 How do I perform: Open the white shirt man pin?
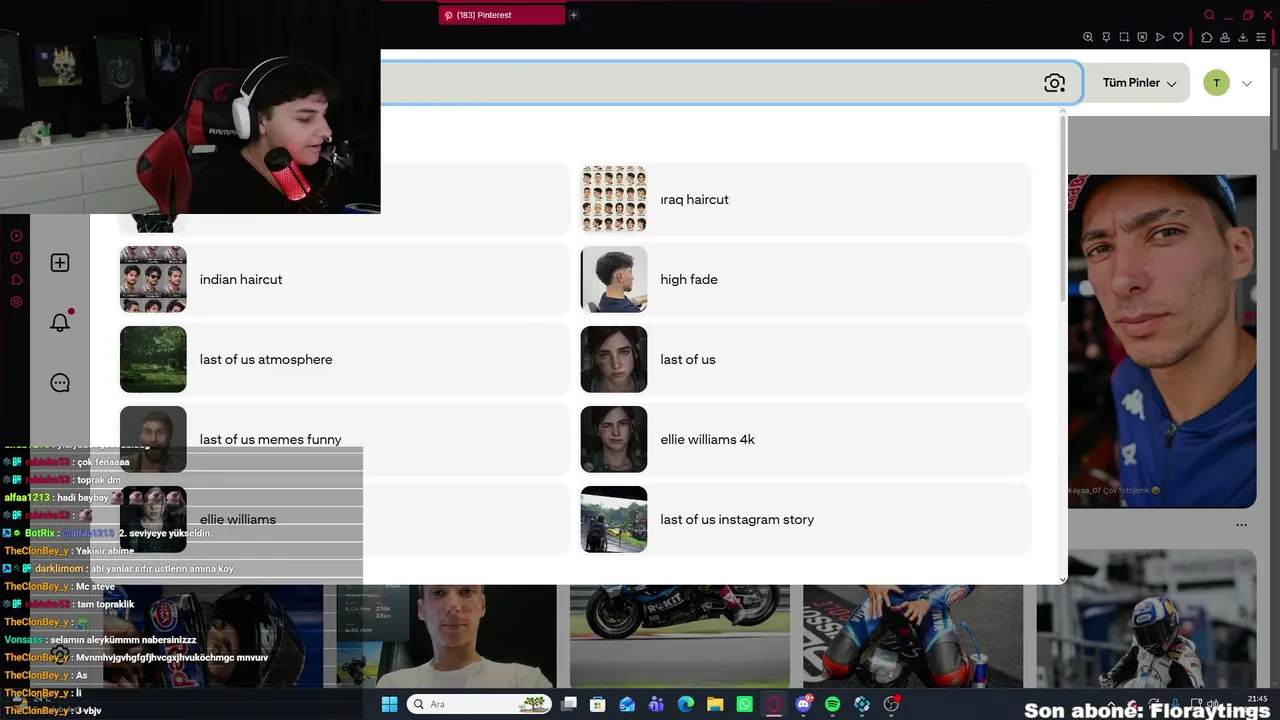[x=446, y=636]
